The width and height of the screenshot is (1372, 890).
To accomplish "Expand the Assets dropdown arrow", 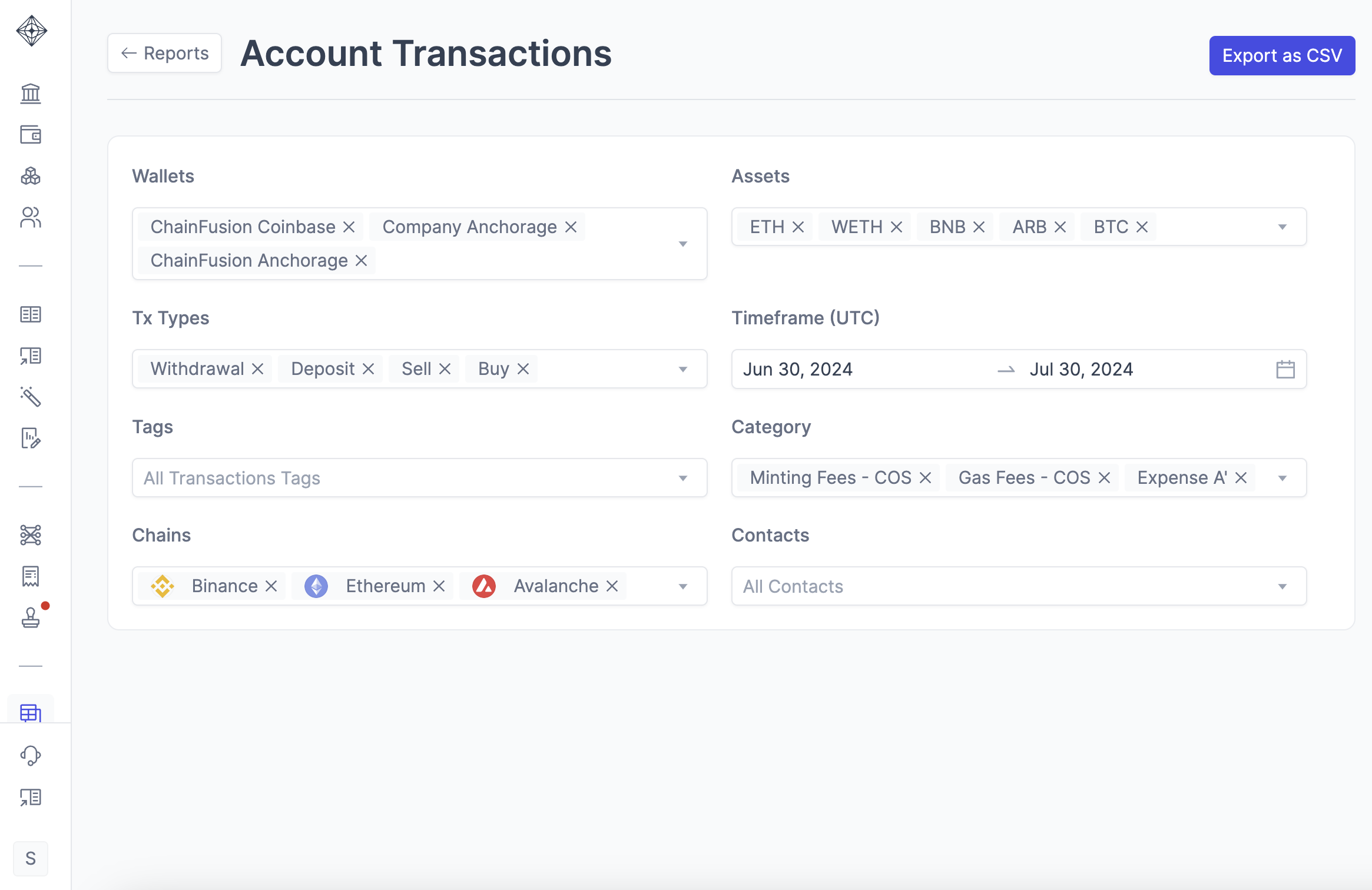I will (x=1282, y=227).
